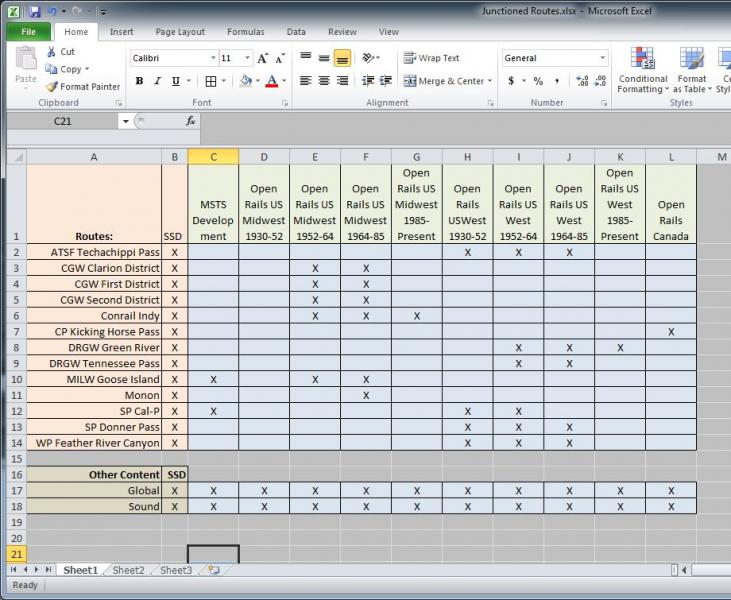Decrease font size with Shrink Font icon
The height and width of the screenshot is (600, 731).
(280, 58)
